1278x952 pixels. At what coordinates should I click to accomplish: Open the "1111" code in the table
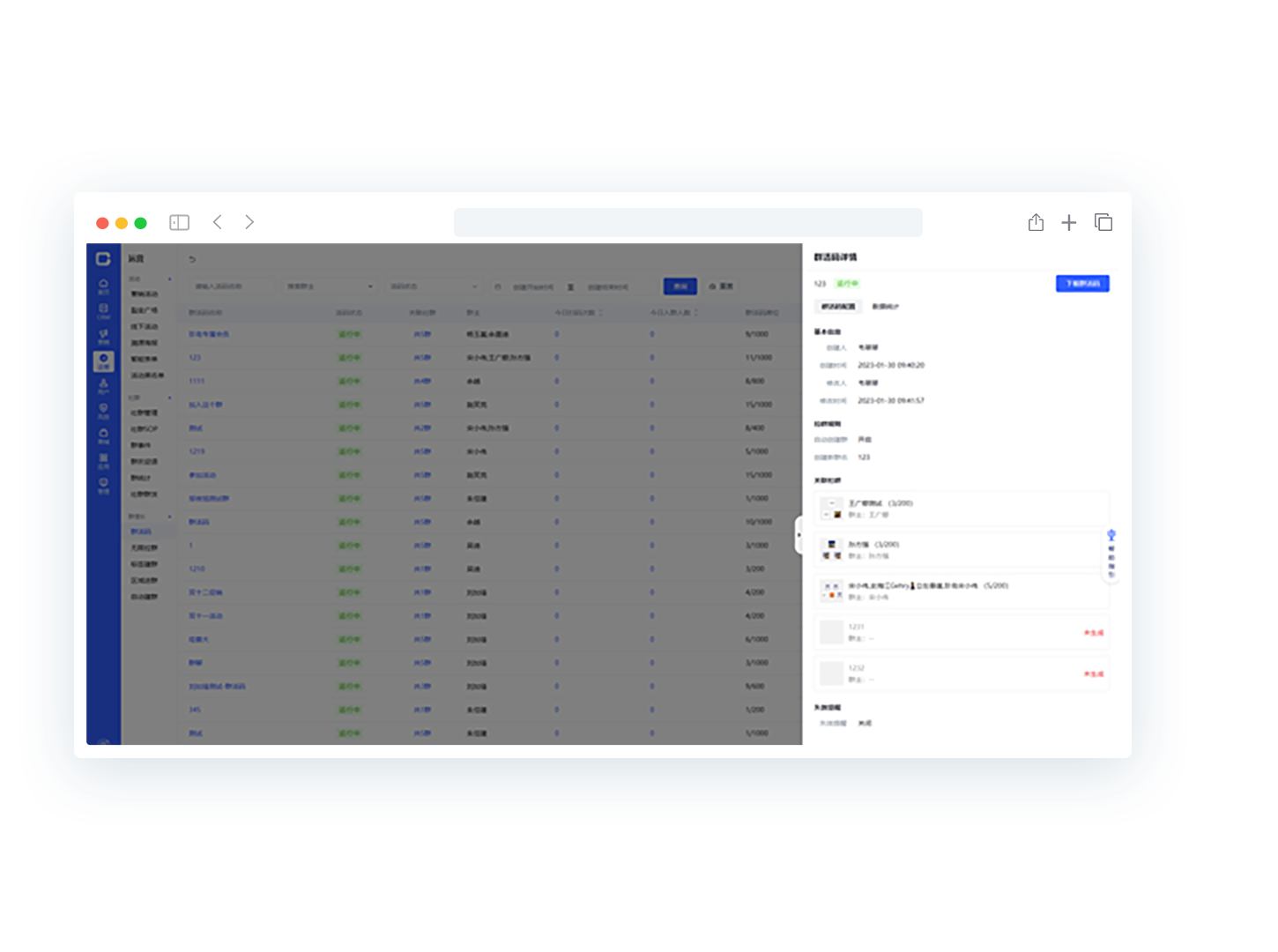[197, 381]
